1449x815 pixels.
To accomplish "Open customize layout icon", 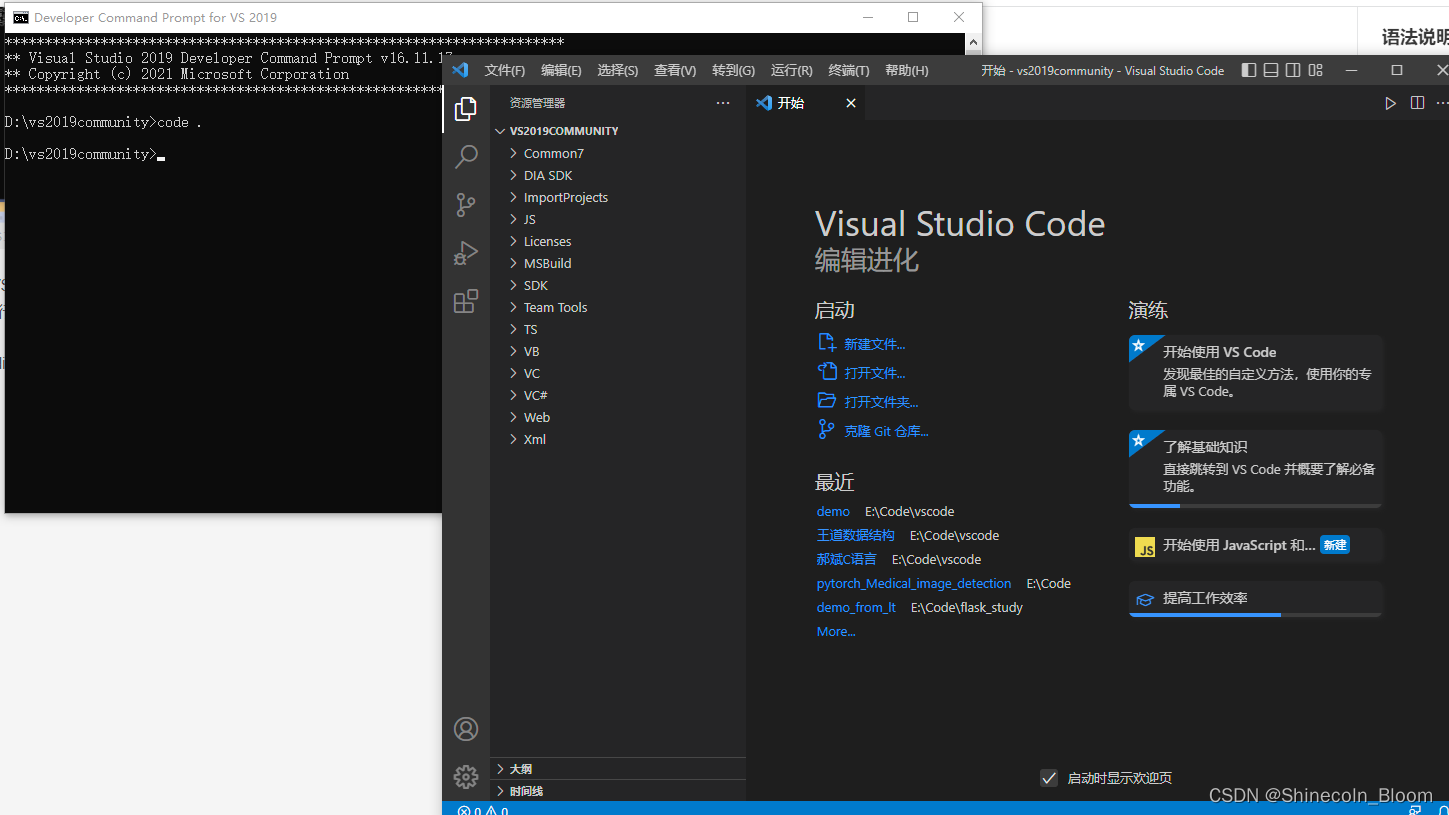I will tap(1316, 70).
